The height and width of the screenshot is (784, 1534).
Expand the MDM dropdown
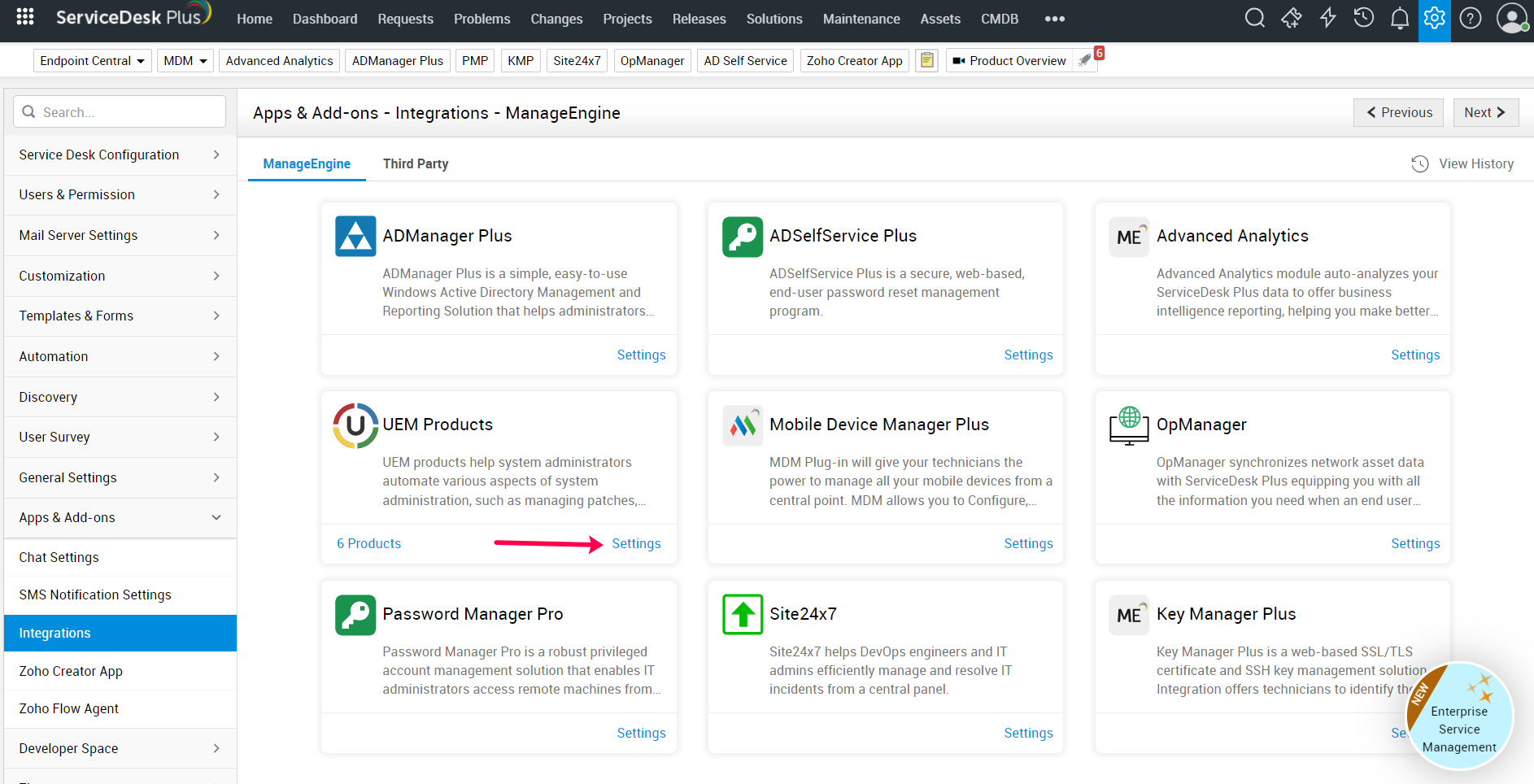click(x=185, y=61)
